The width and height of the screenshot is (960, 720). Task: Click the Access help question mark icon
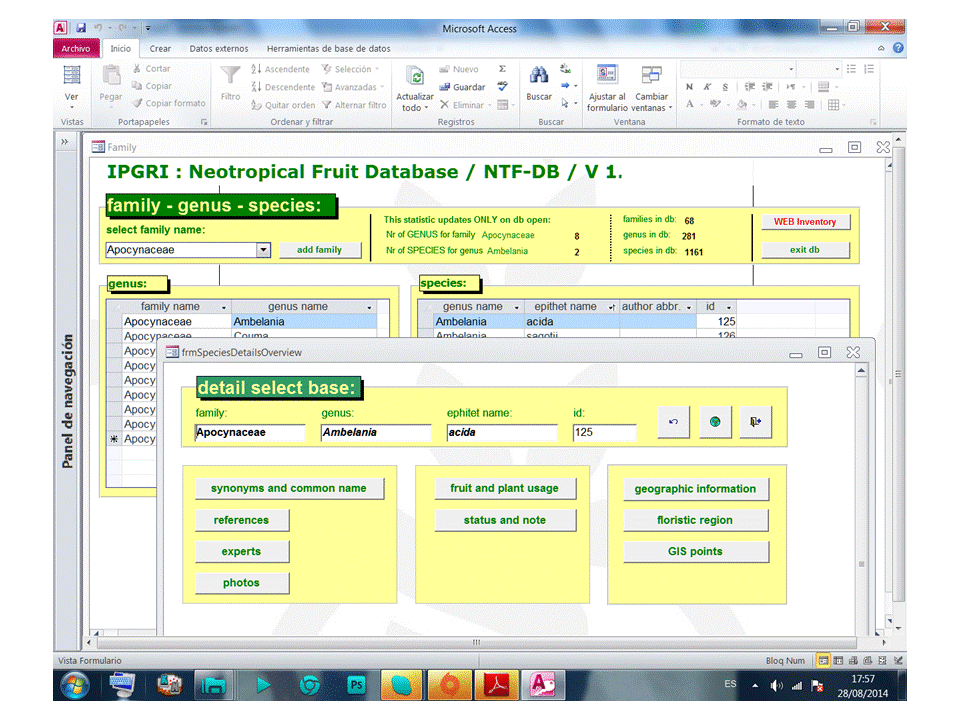[898, 48]
